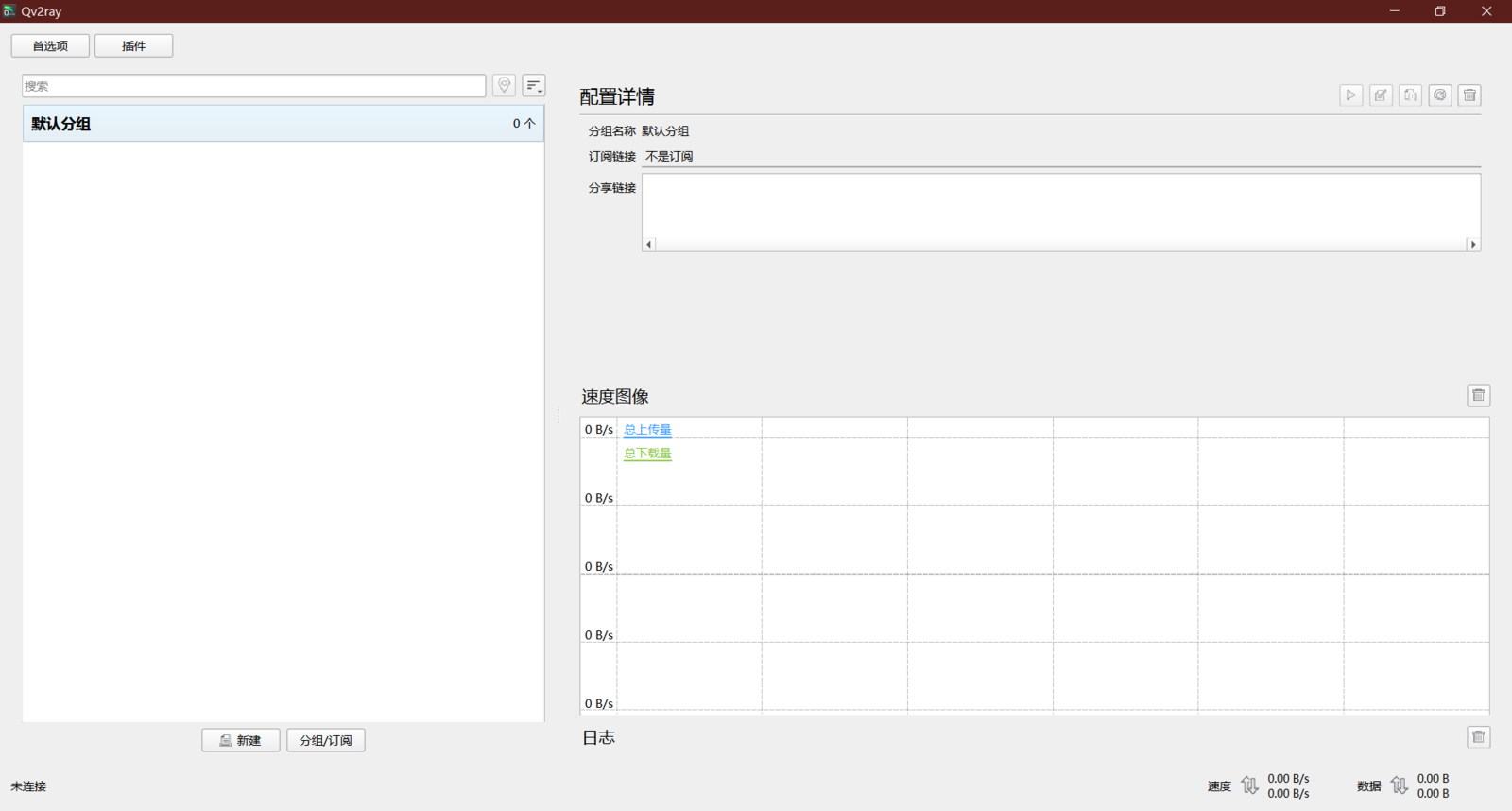Click the 总上传量 legend link
This screenshot has width=1512, height=811.
(x=647, y=430)
